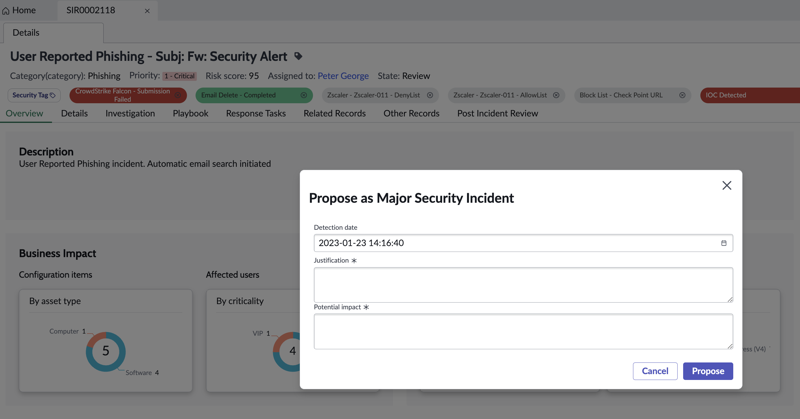Click into the Potential impact text area
This screenshot has height=419, width=800.
pos(523,331)
